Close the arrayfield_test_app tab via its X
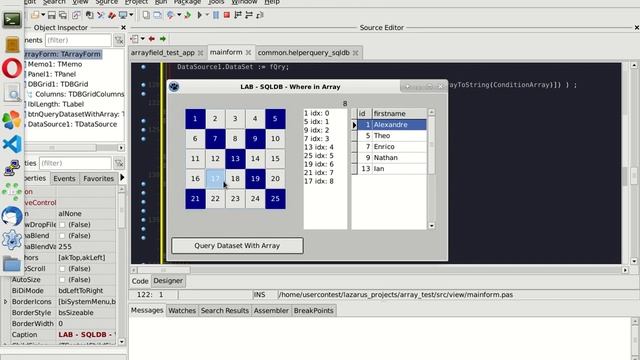This screenshot has width=640, height=360. pos(200,53)
